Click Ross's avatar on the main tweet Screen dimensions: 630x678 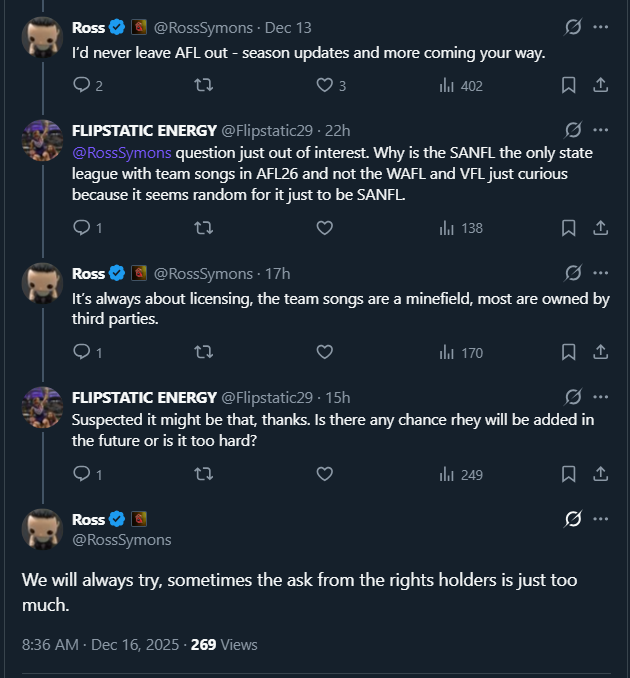[43, 528]
